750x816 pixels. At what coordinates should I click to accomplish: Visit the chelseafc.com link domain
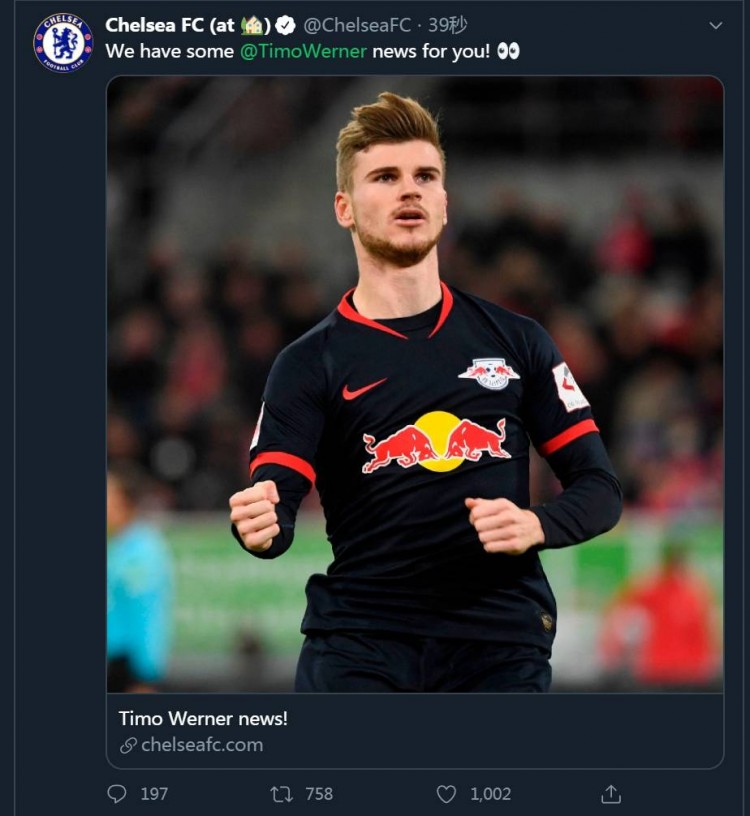point(202,745)
